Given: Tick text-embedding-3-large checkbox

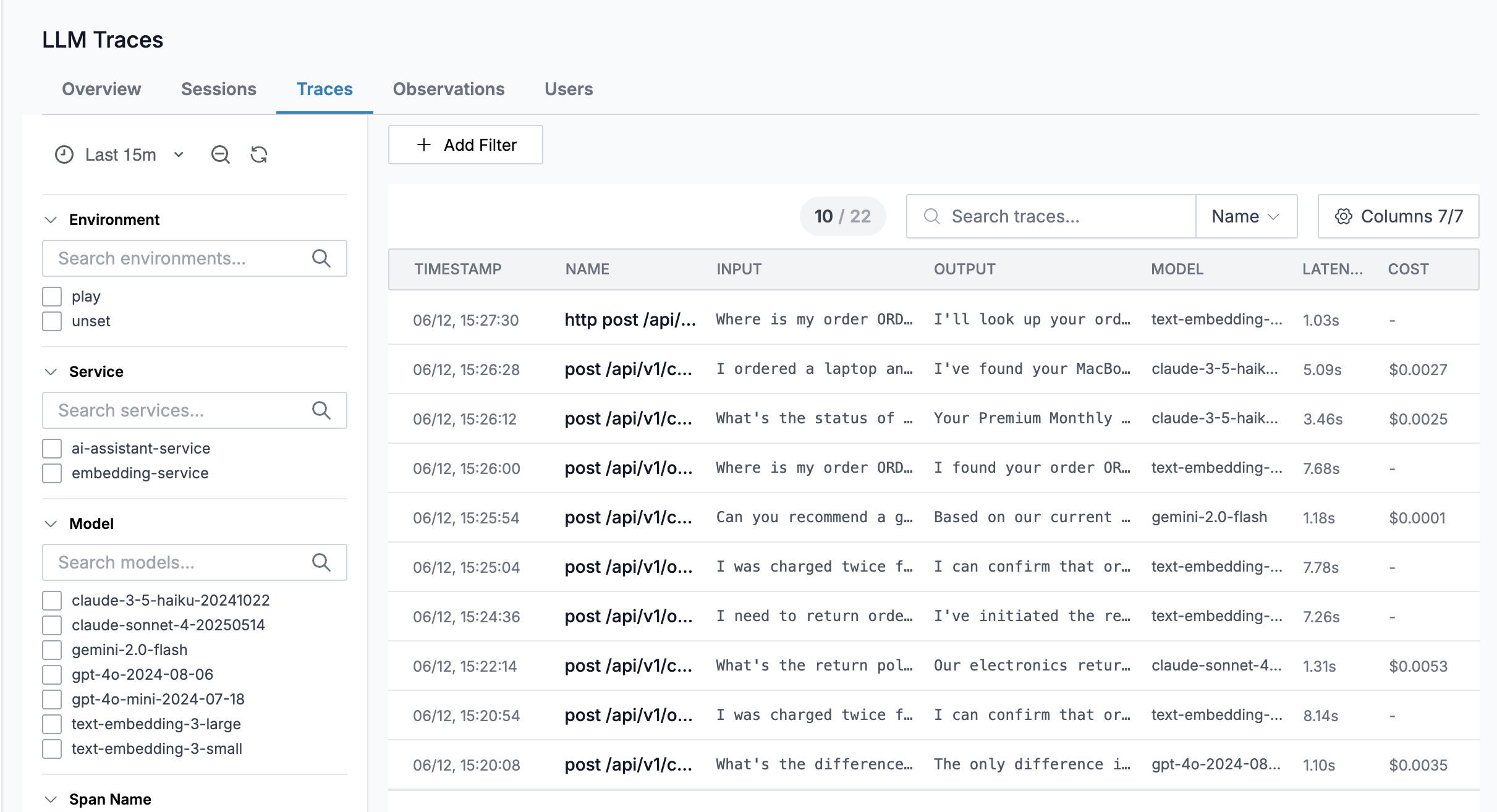Looking at the screenshot, I should tap(52, 724).
